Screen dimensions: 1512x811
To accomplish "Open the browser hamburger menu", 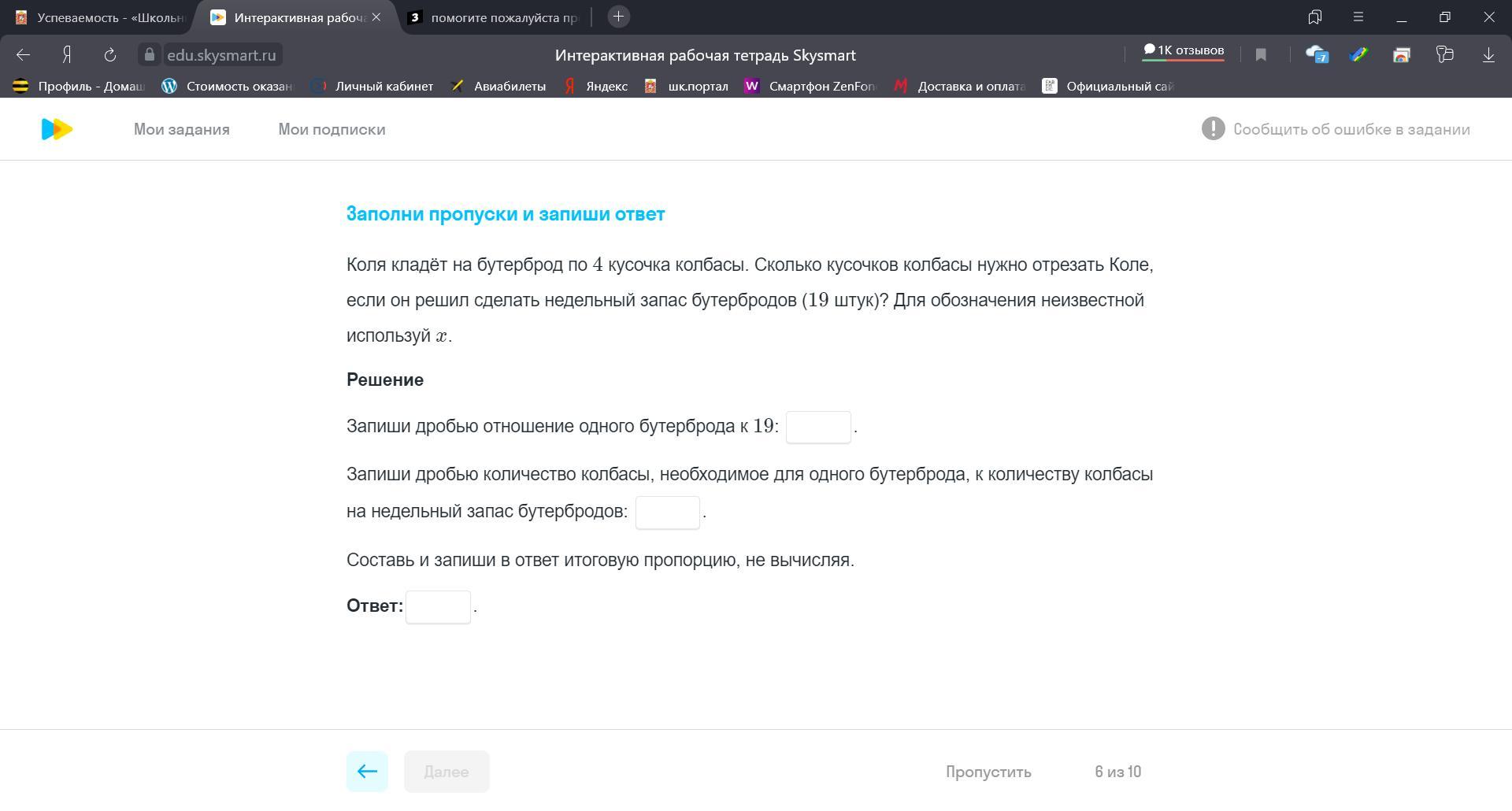I will click(1358, 17).
